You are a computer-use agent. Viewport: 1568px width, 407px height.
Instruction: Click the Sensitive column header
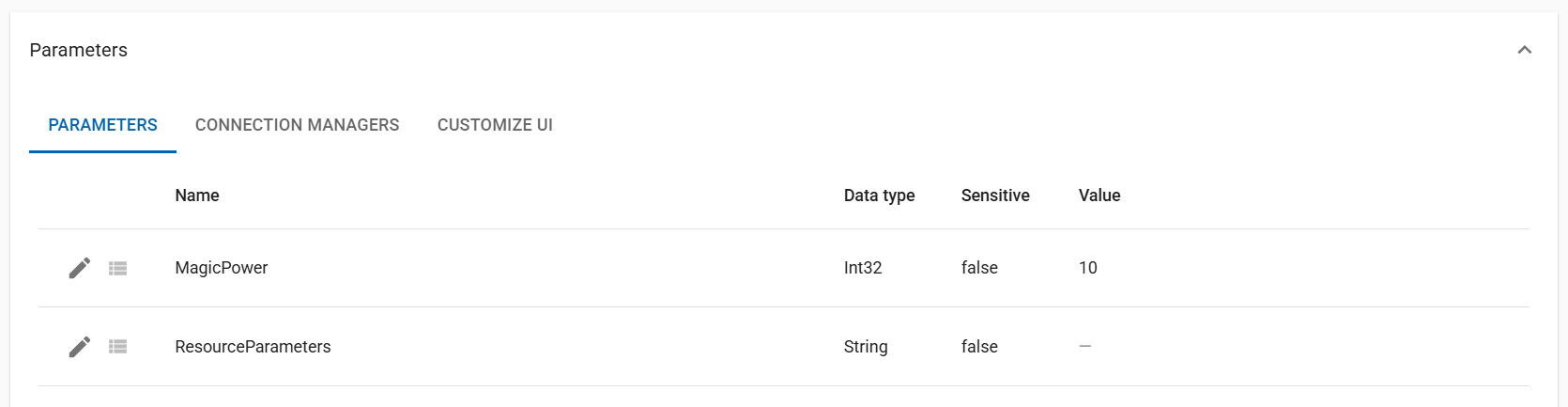[x=995, y=196]
